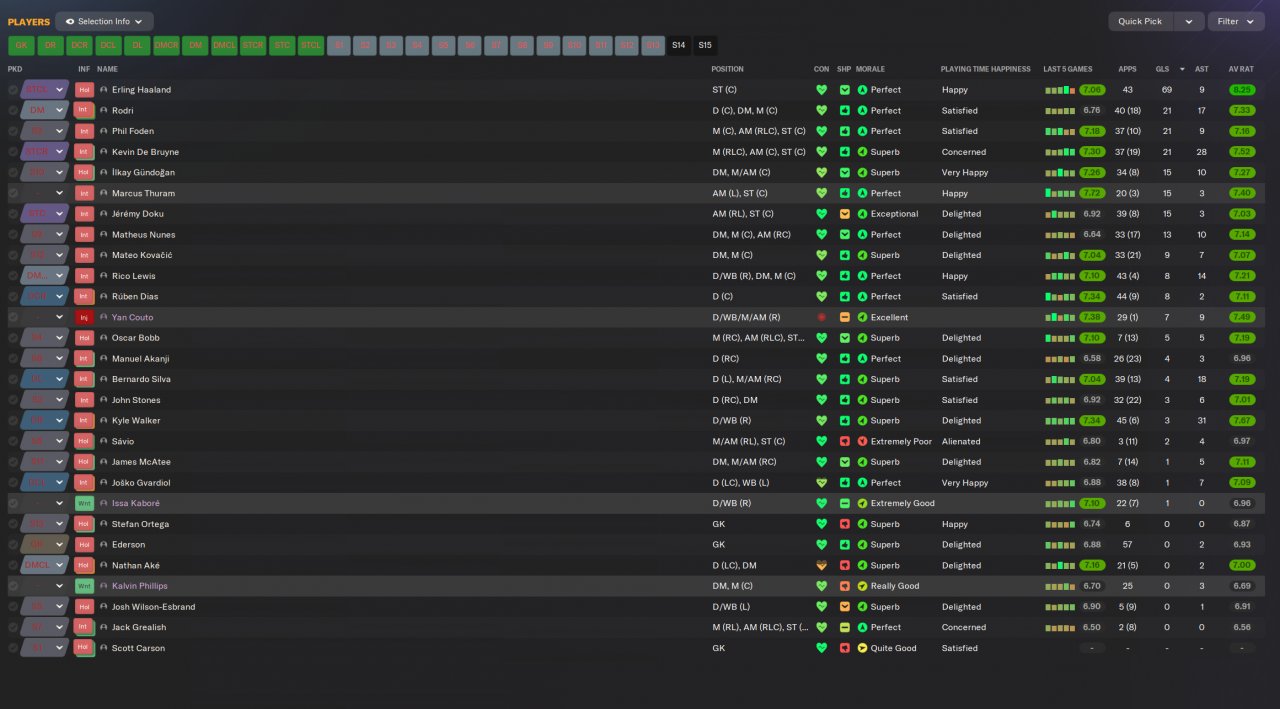Click Wnt status icon for Issa Kaboré
1280x709 pixels.
[84, 503]
